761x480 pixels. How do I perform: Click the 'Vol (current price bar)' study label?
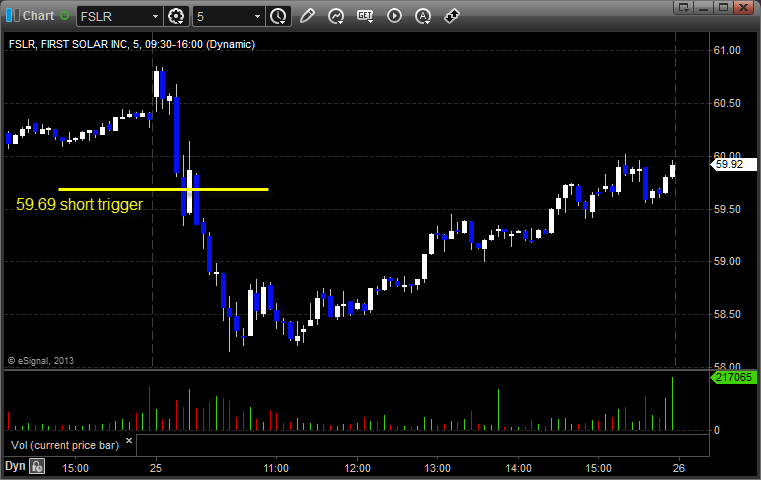pyautogui.click(x=65, y=445)
